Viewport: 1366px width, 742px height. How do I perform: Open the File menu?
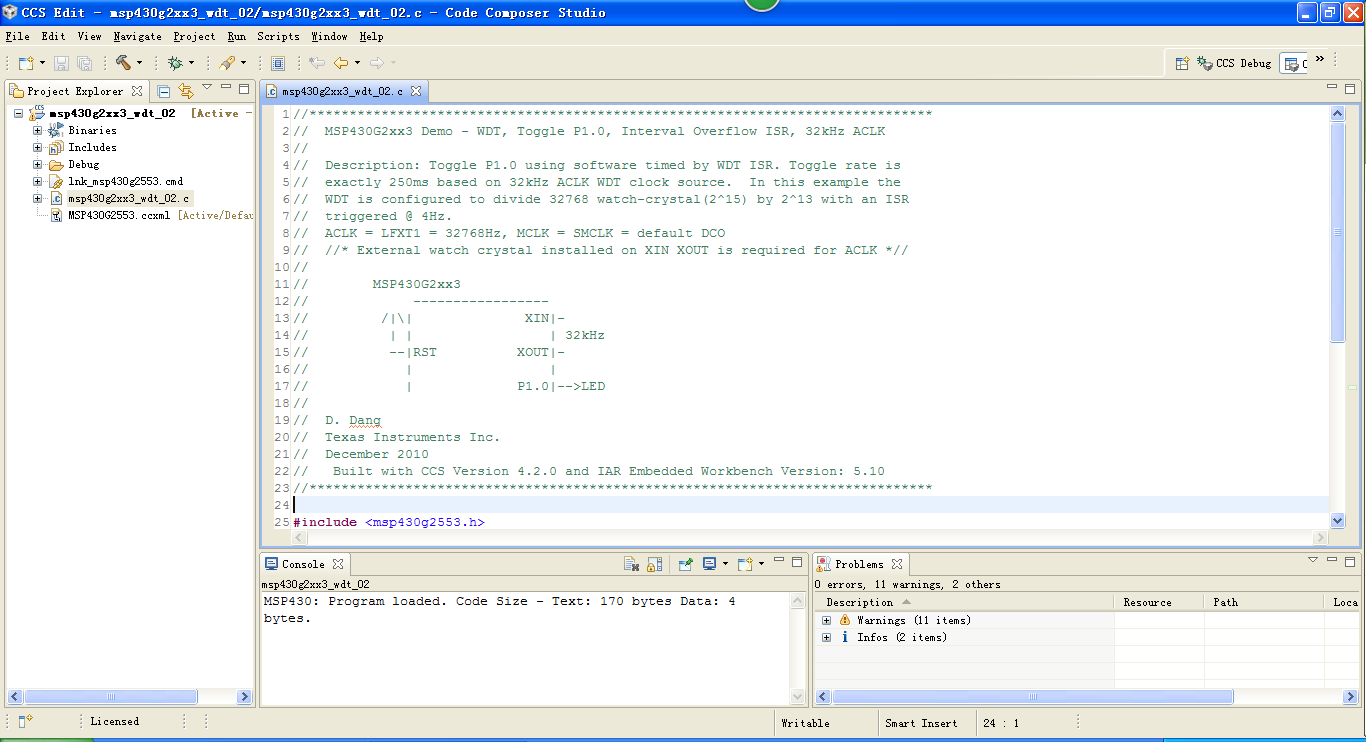17,36
